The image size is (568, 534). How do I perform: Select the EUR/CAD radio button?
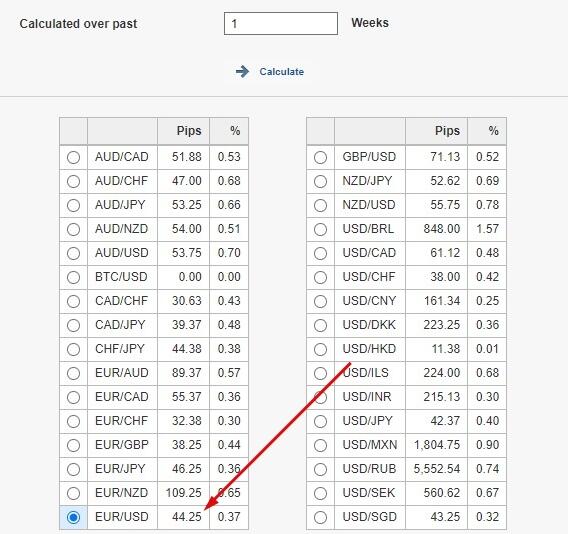tap(74, 397)
